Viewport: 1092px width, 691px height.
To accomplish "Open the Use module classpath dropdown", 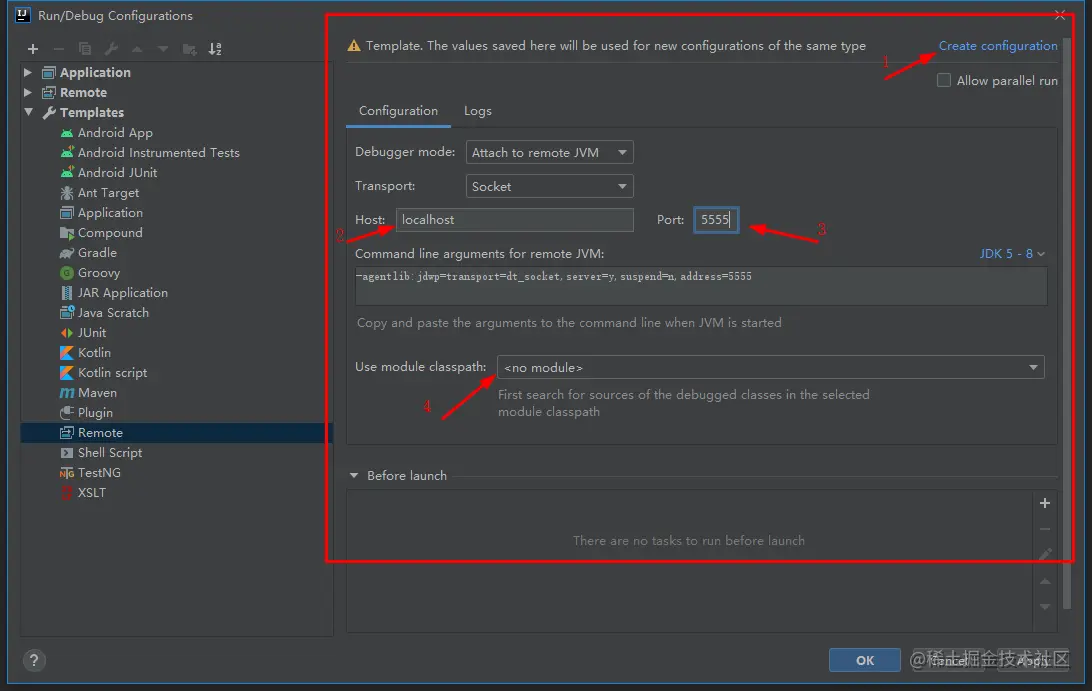I will 770,367.
